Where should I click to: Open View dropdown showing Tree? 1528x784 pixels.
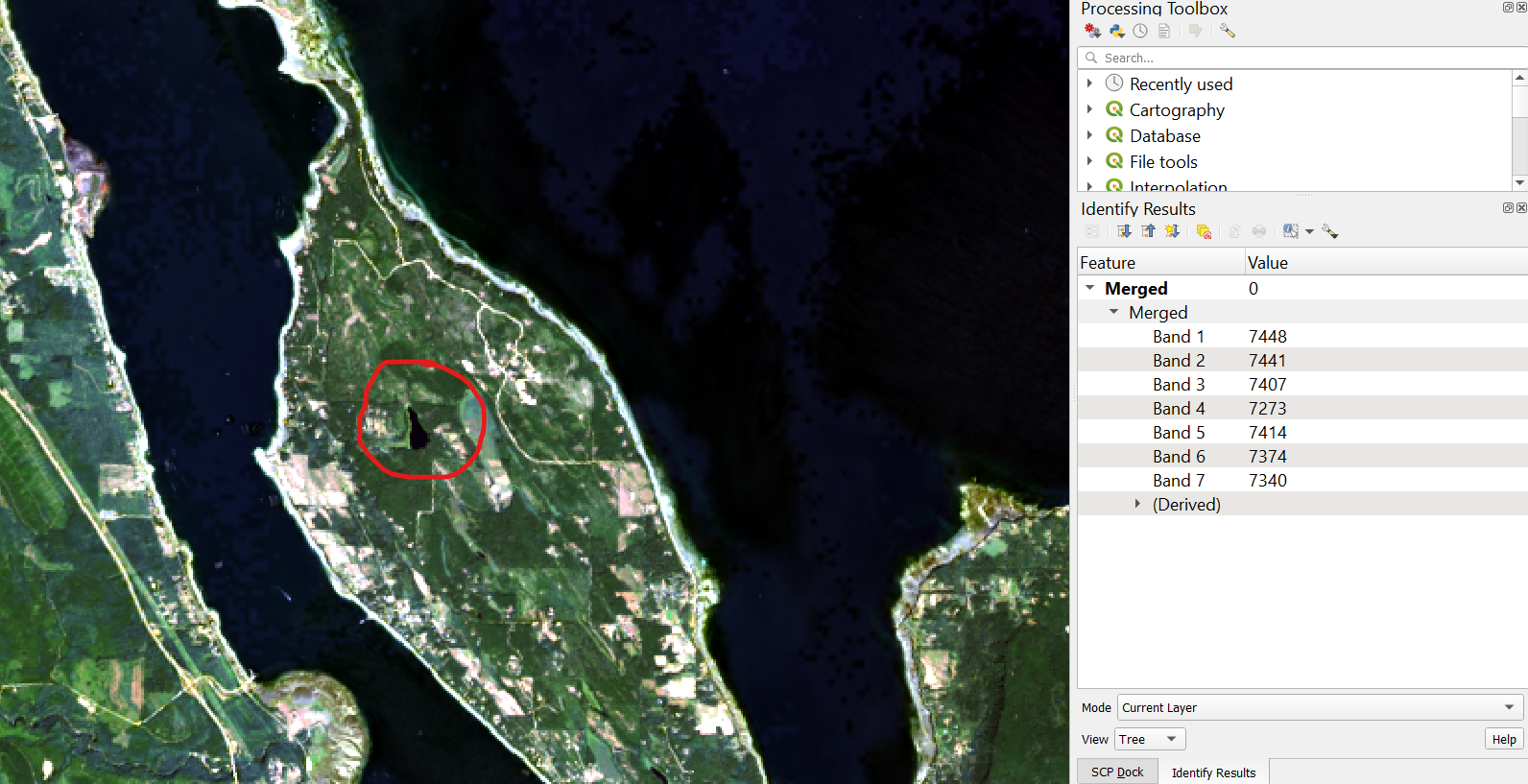(x=1150, y=739)
